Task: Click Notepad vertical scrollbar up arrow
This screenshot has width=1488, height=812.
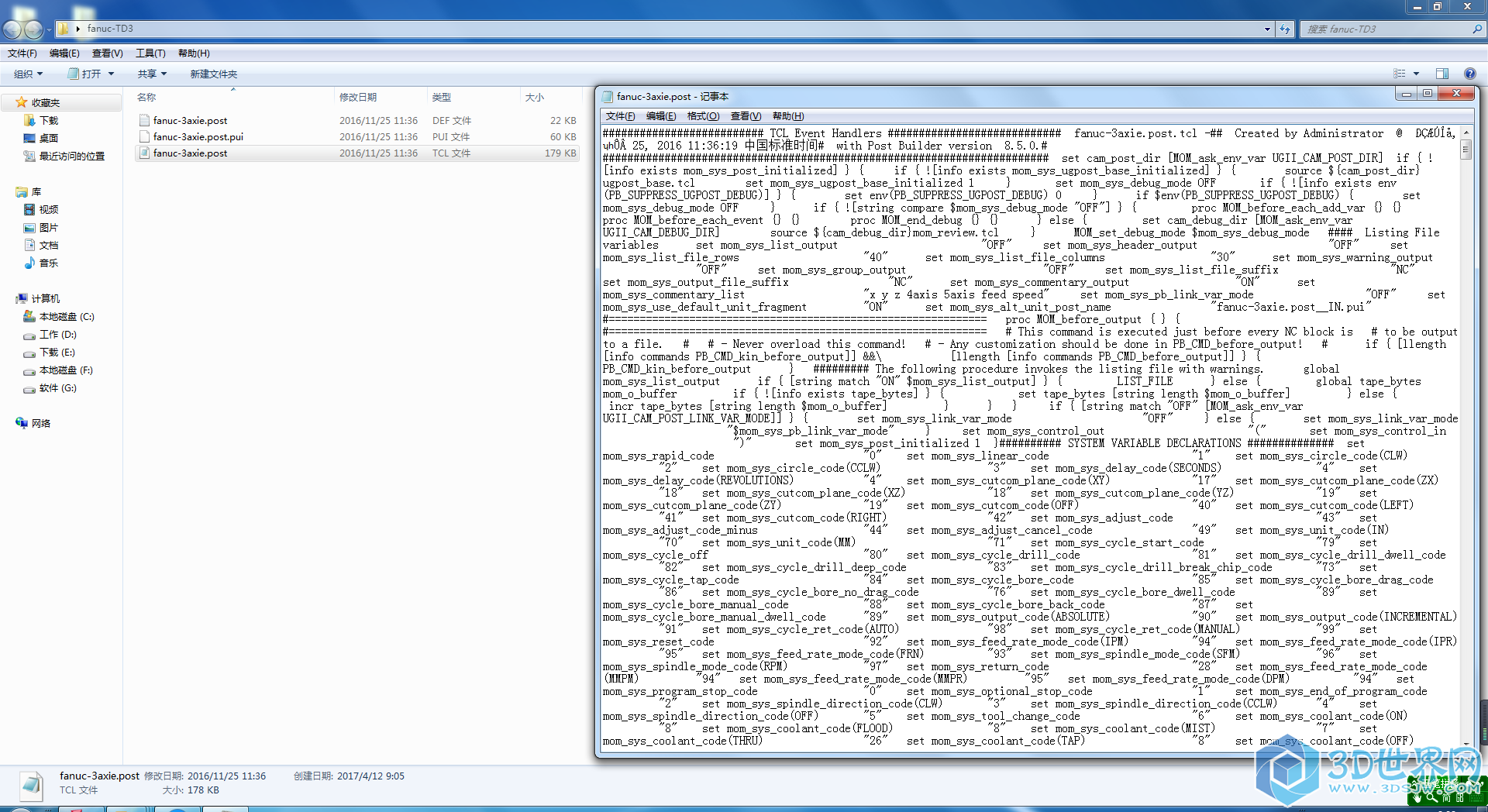Action: [1466, 132]
